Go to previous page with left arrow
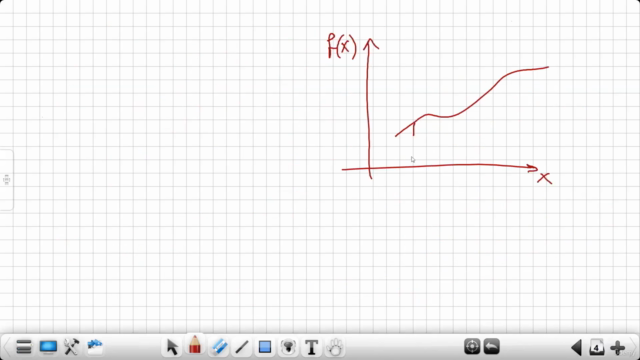 (576, 348)
